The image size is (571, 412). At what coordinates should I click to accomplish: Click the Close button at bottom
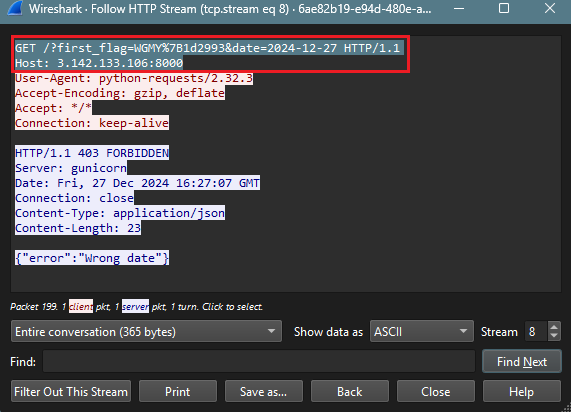[436, 391]
